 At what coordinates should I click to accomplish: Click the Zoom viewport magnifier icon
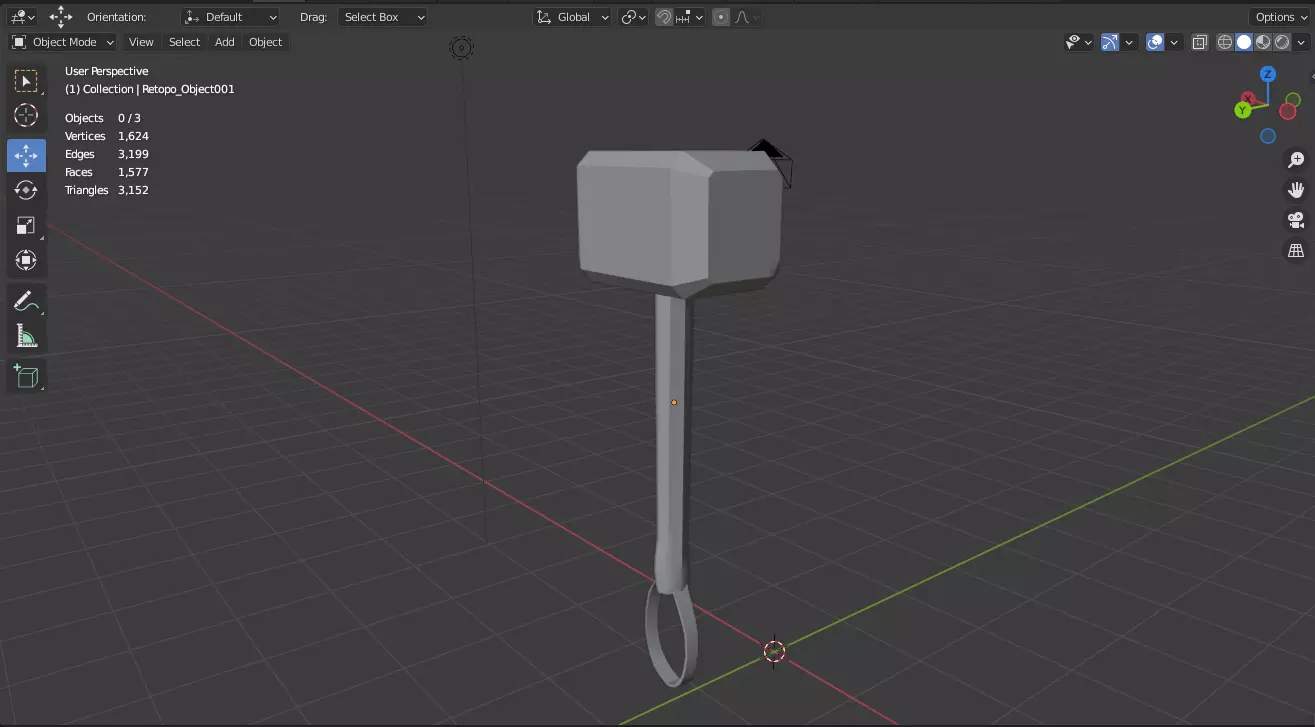pos(1296,160)
